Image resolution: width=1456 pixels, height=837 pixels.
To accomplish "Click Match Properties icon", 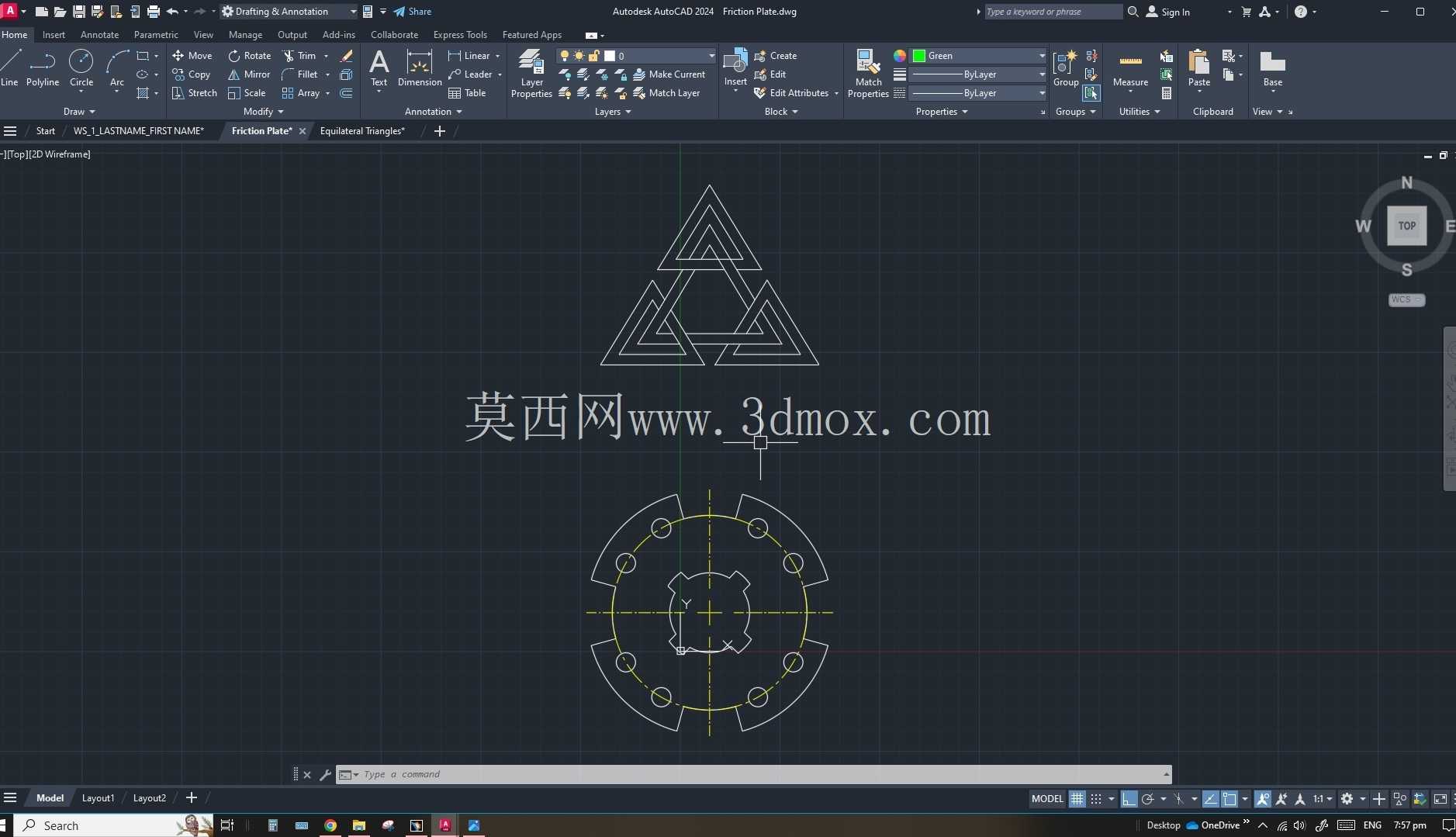I will 868,74.
